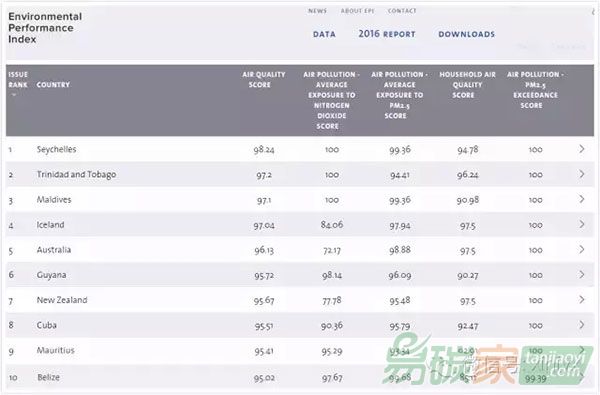Select the country name New Zealand
Screen dimensions: 600x395
coord(62,300)
